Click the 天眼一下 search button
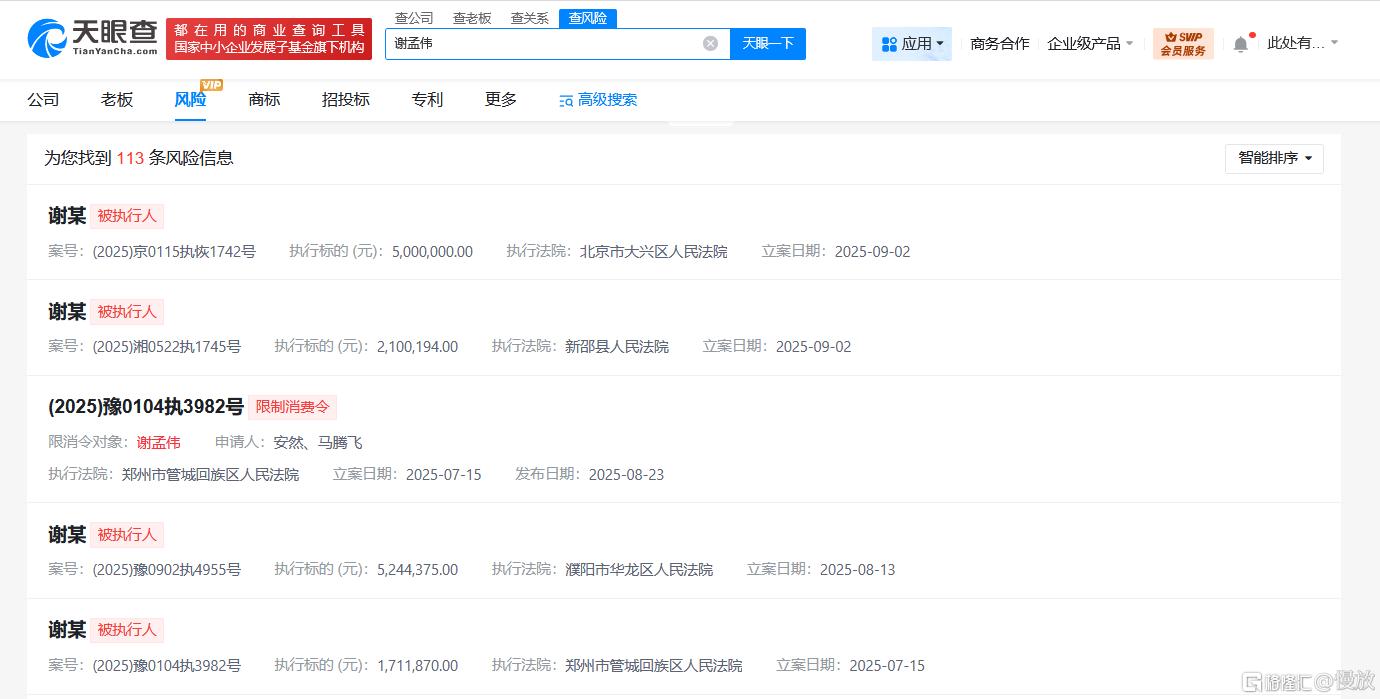This screenshot has width=1380, height=699. [x=768, y=44]
